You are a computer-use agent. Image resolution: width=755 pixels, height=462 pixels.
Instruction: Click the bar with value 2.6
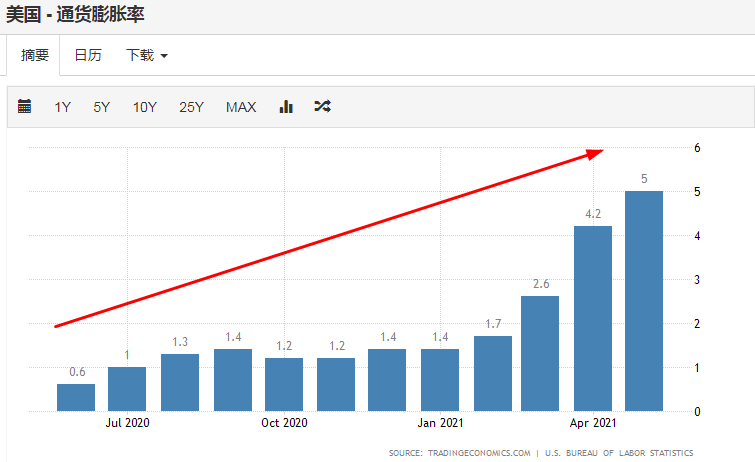click(x=540, y=353)
